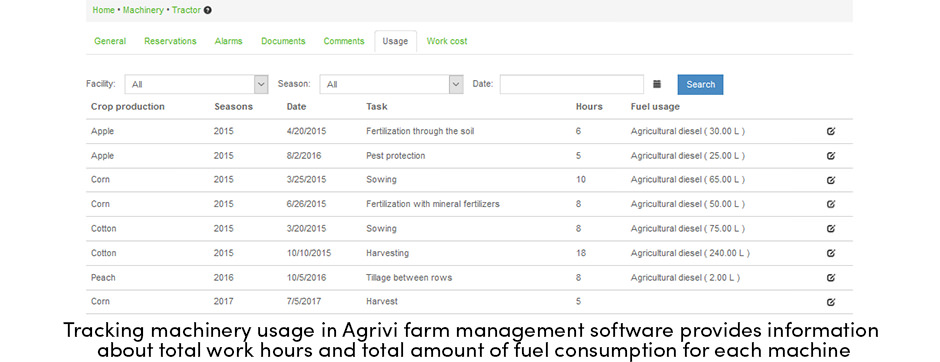Edit the Apple Pest protection row
The height and width of the screenshot is (362, 940).
831,156
